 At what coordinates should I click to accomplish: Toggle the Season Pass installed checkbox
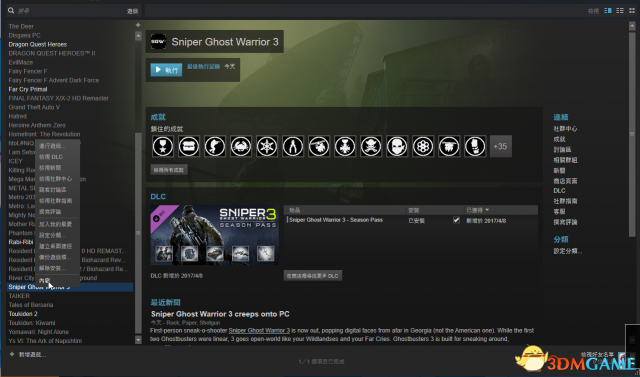point(456,220)
